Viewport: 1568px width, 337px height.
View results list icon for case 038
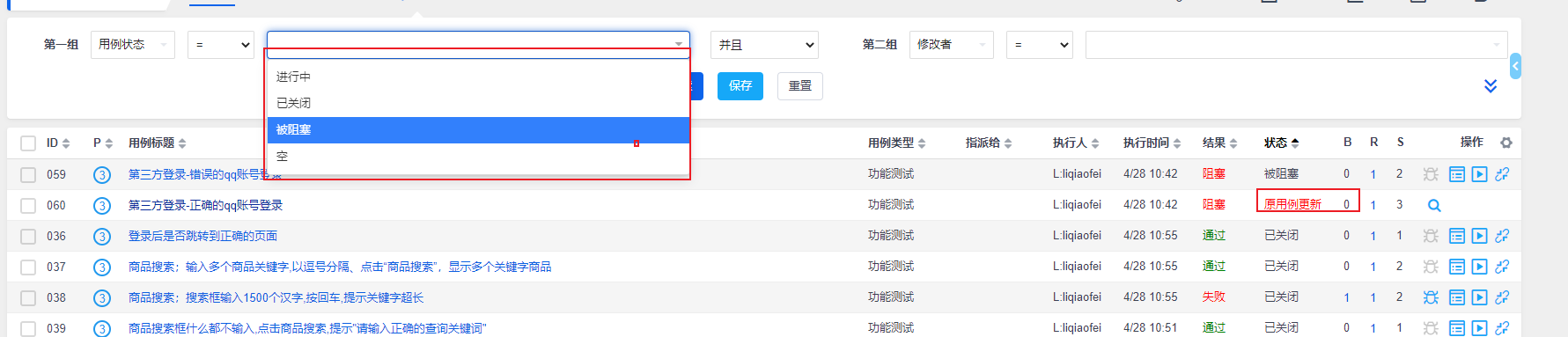(1457, 297)
